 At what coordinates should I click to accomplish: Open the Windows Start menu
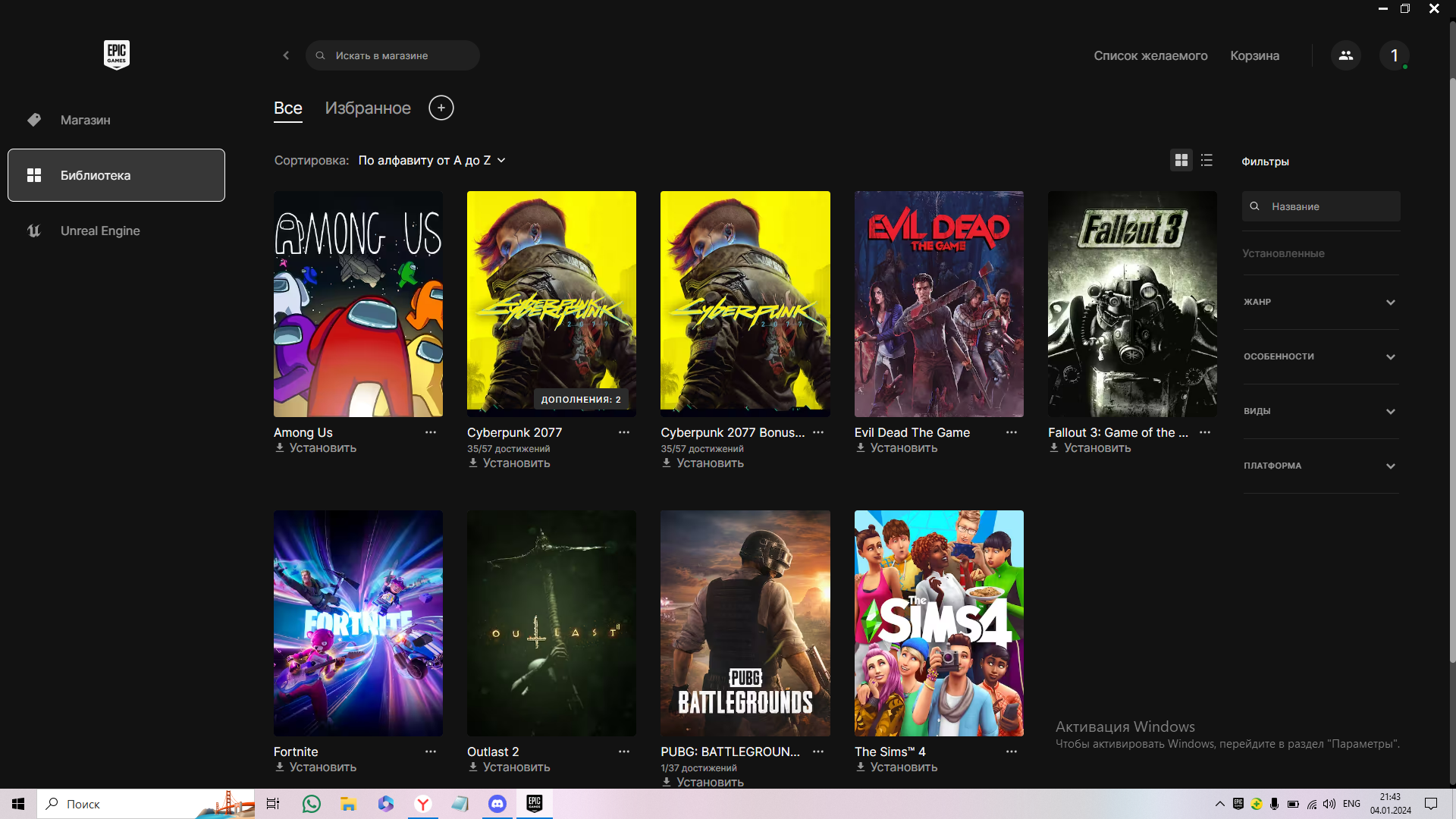click(x=18, y=804)
